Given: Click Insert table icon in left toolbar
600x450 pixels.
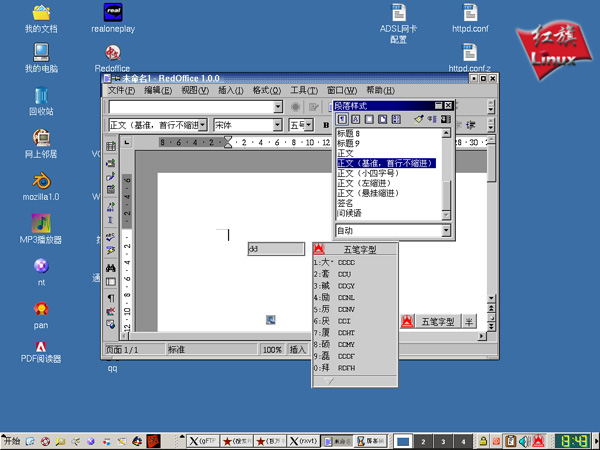Looking at the screenshot, I should [x=111, y=146].
